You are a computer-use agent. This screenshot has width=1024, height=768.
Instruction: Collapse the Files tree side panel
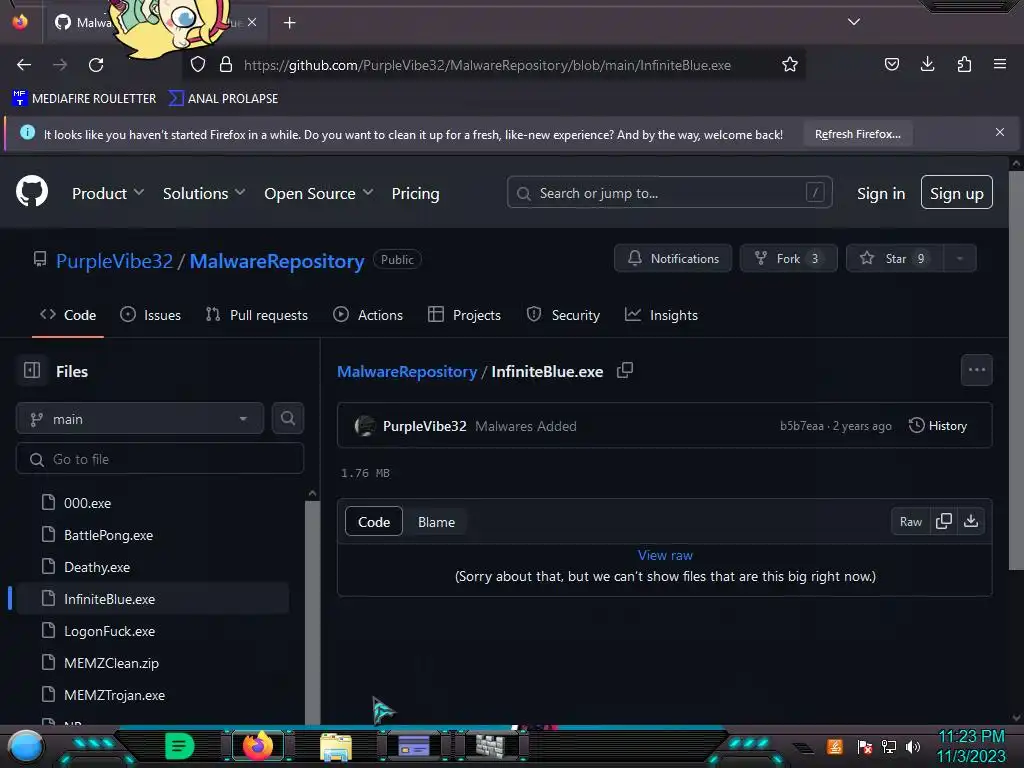pos(32,370)
